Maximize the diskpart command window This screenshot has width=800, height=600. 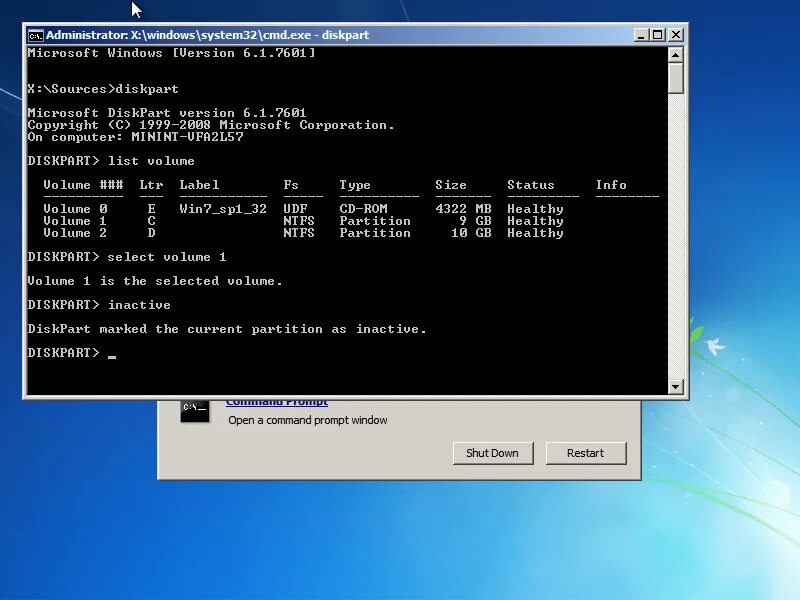[x=658, y=35]
